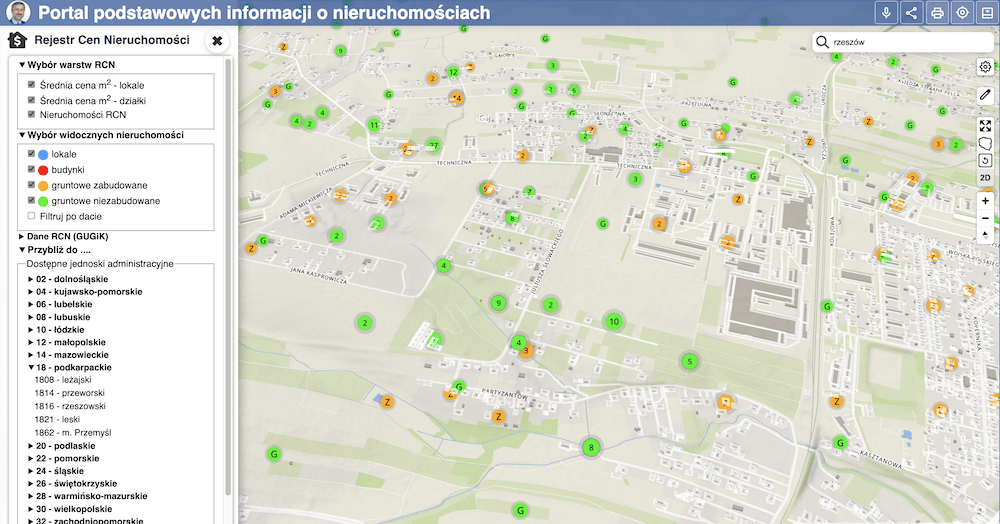Close the Rejestr Cen Nieruchomości panel
Screen dimensions: 1000x524
(x=217, y=40)
